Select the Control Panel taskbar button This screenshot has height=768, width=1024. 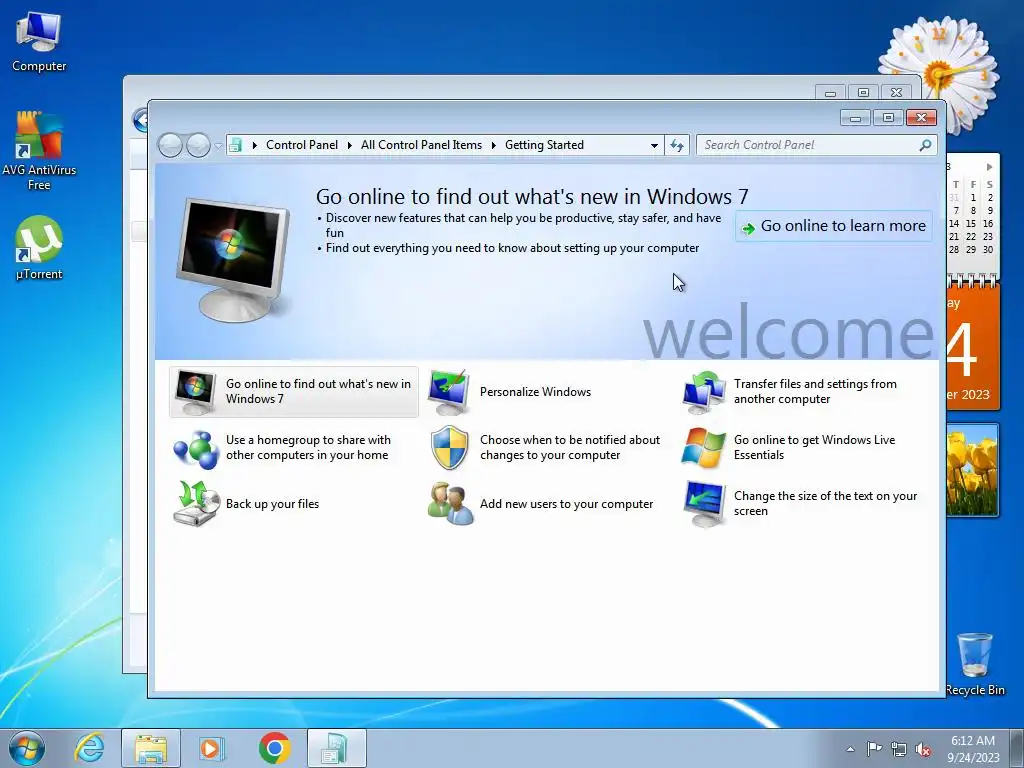336,748
